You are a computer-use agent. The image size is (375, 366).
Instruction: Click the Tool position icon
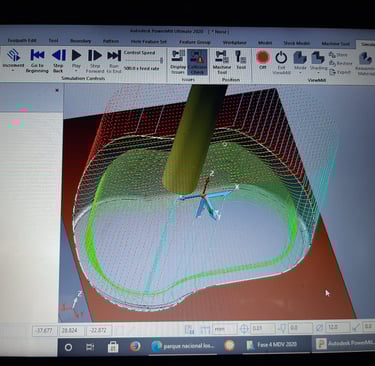pyautogui.click(x=241, y=60)
